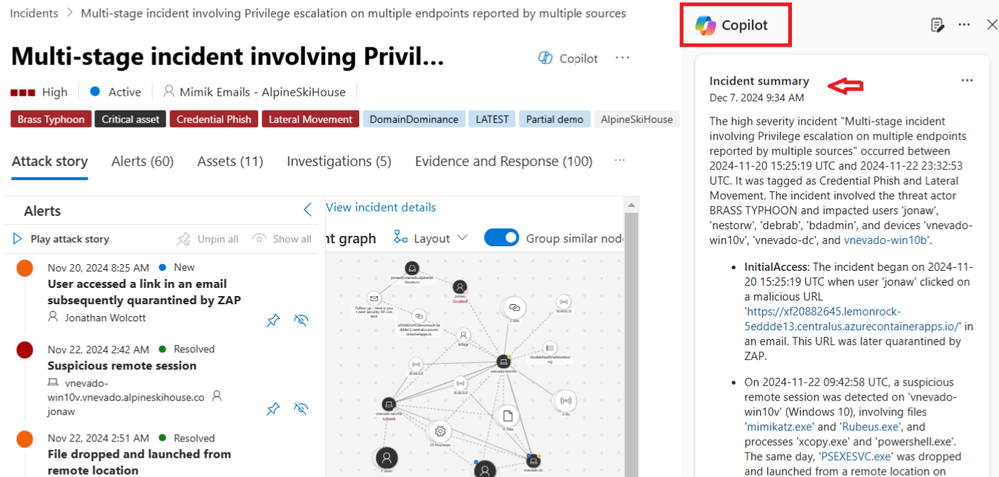This screenshot has height=477, width=999.
Task: Play attack story
Action: pos(61,239)
